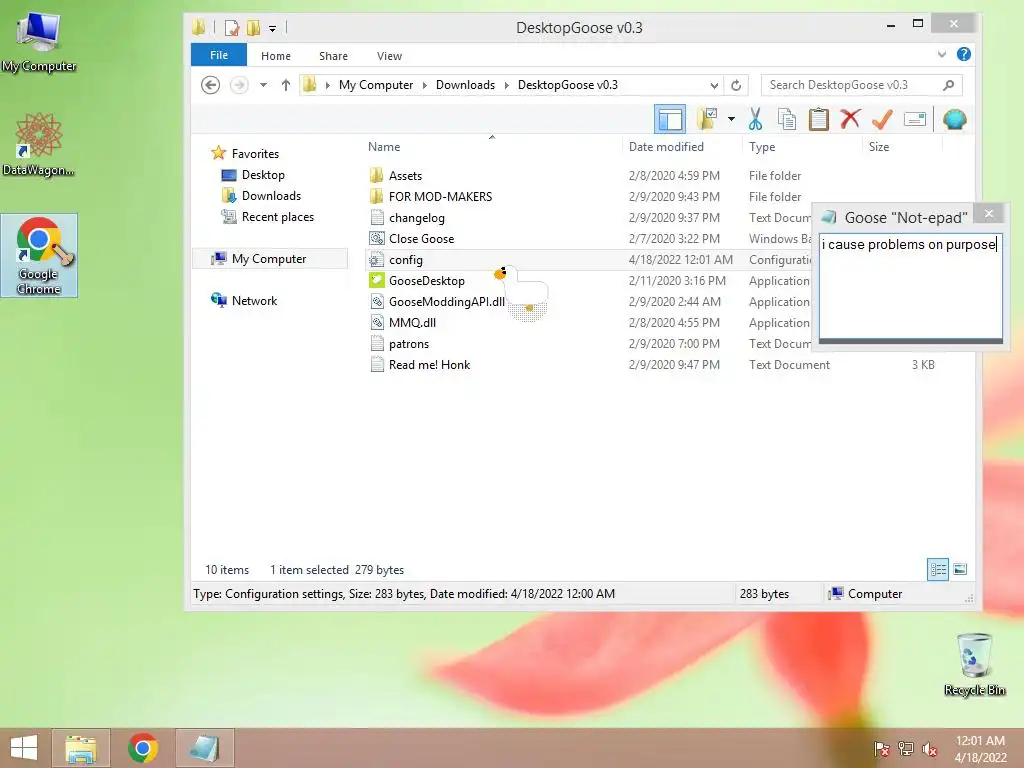Screen dimensions: 1024x768
Task: Open Explorer help via question mark icon
Action: [x=963, y=54]
